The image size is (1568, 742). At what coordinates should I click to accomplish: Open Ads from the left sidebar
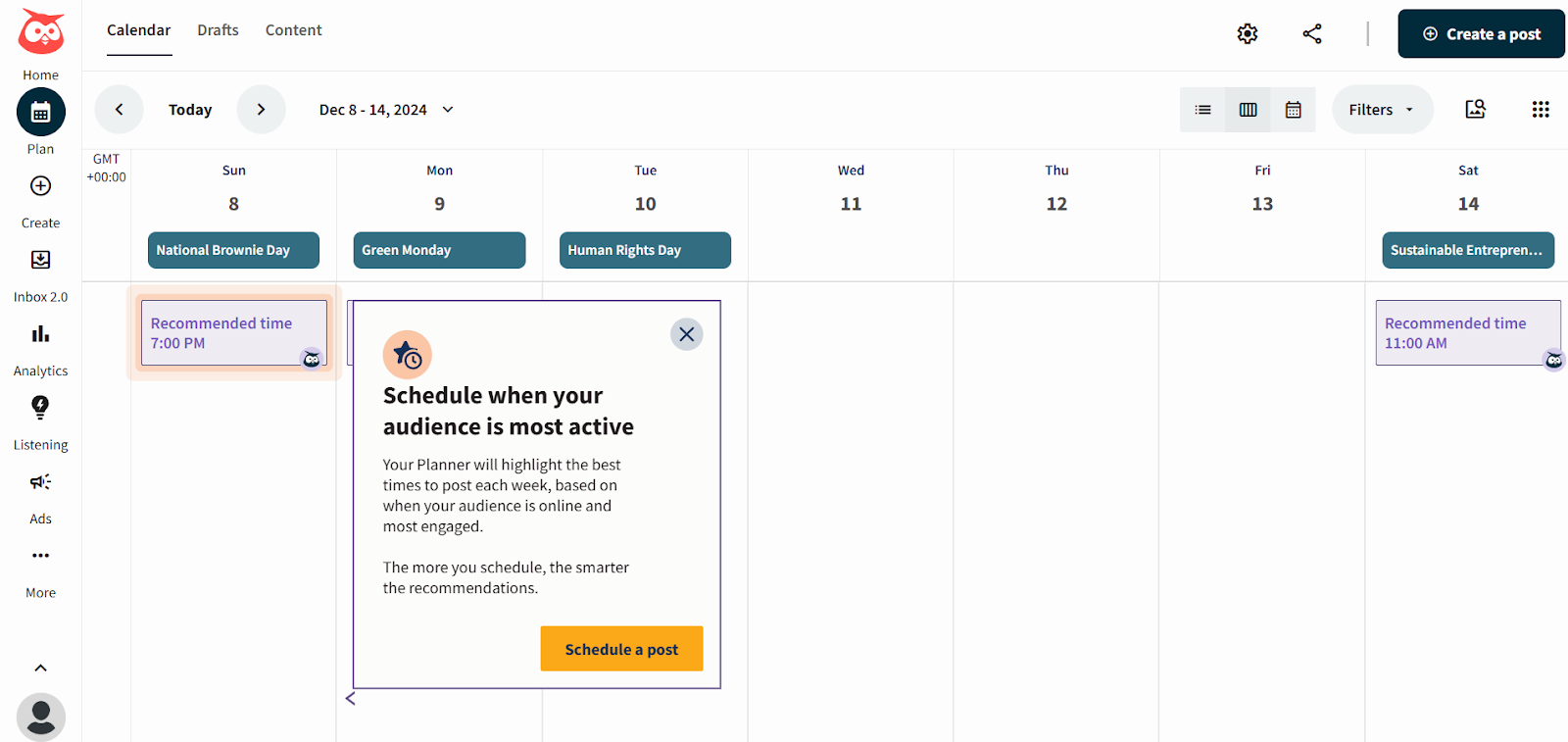(x=39, y=482)
